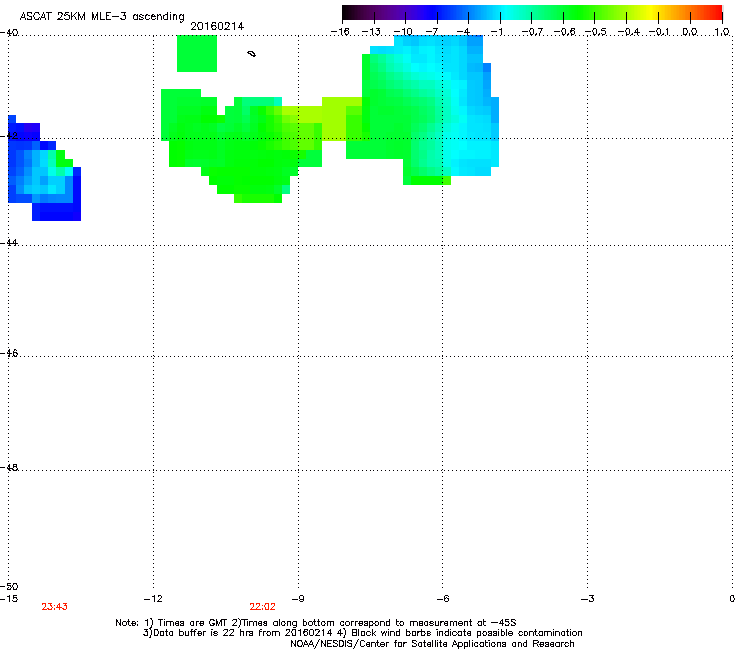This screenshot has height=650, width=740.
Task: Click the -12 longitude axis label
Action: click(x=153, y=599)
